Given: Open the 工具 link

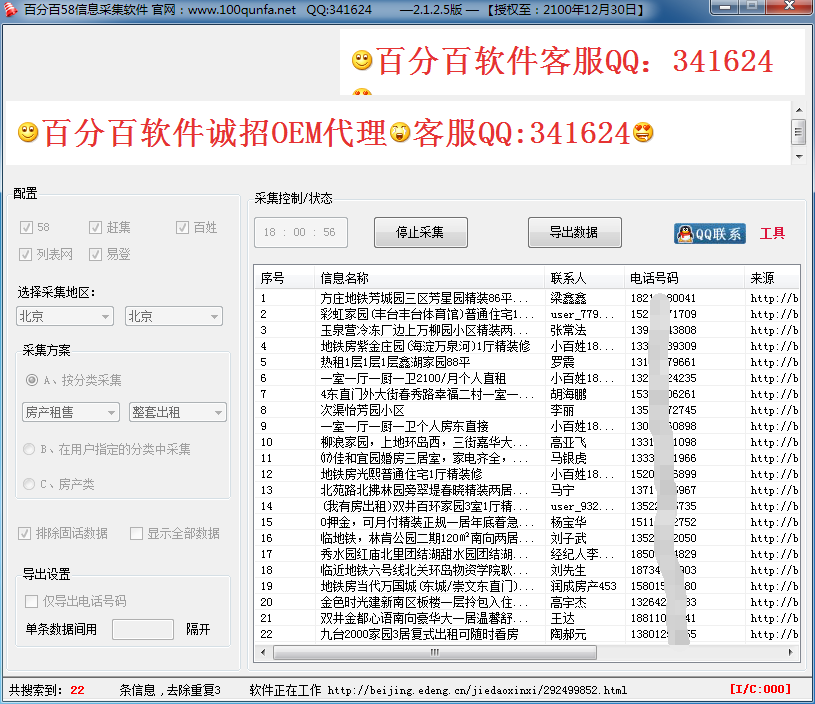Looking at the screenshot, I should [772, 233].
